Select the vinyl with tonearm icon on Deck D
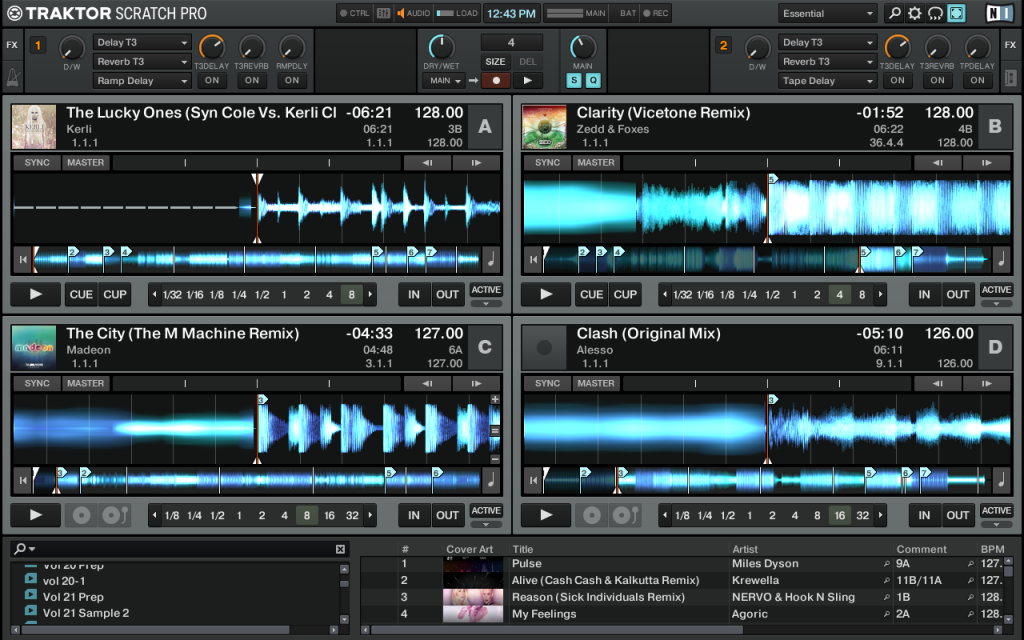Image resolution: width=1024 pixels, height=640 pixels. [625, 515]
